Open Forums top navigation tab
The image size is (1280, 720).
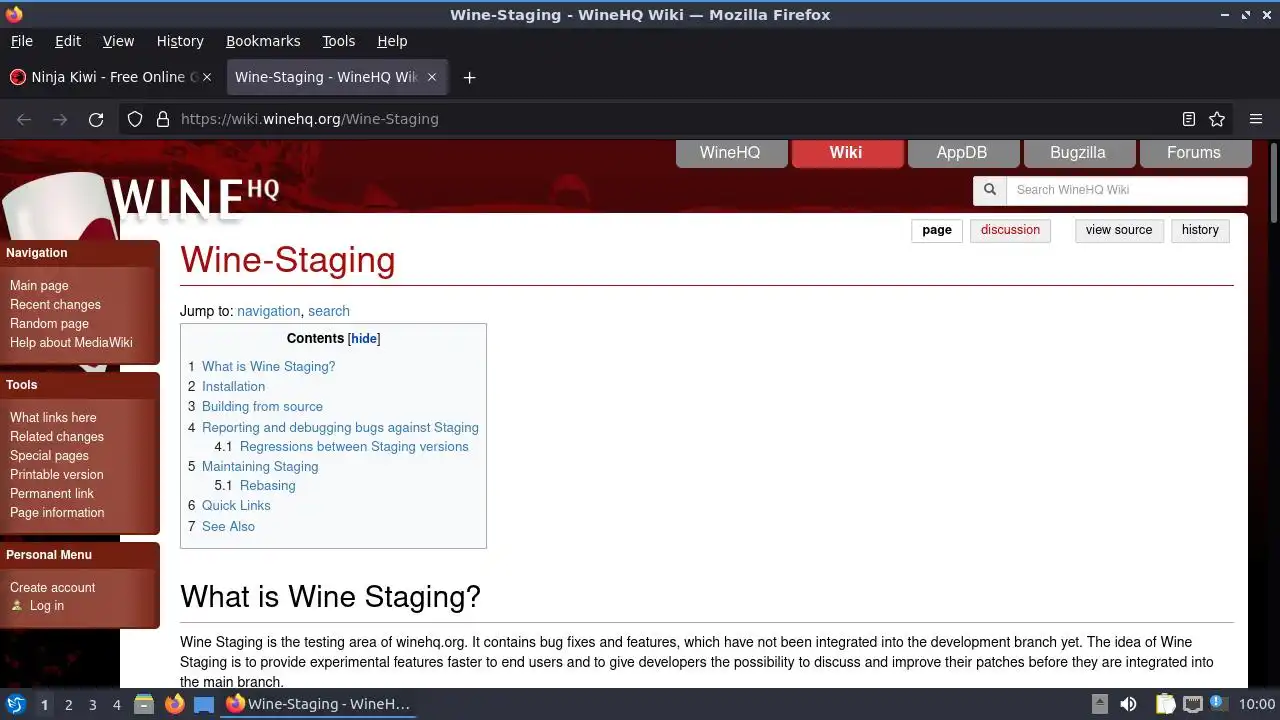pos(1194,153)
